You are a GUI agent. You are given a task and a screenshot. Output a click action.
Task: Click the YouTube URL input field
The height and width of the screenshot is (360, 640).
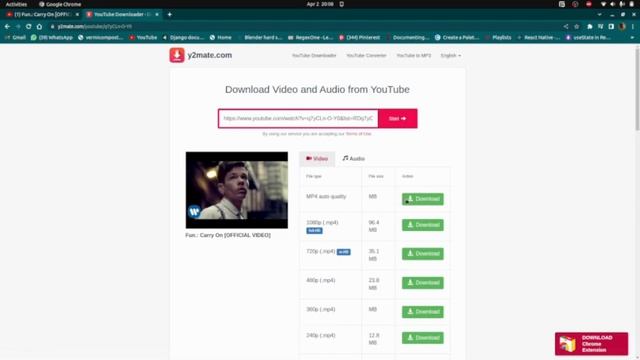pyautogui.click(x=298, y=118)
